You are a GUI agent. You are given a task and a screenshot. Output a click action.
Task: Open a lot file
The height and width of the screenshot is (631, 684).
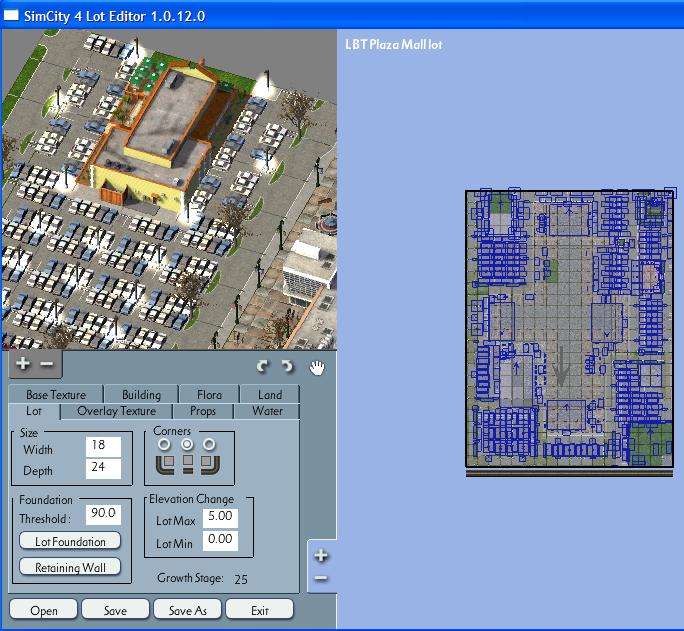[44, 610]
